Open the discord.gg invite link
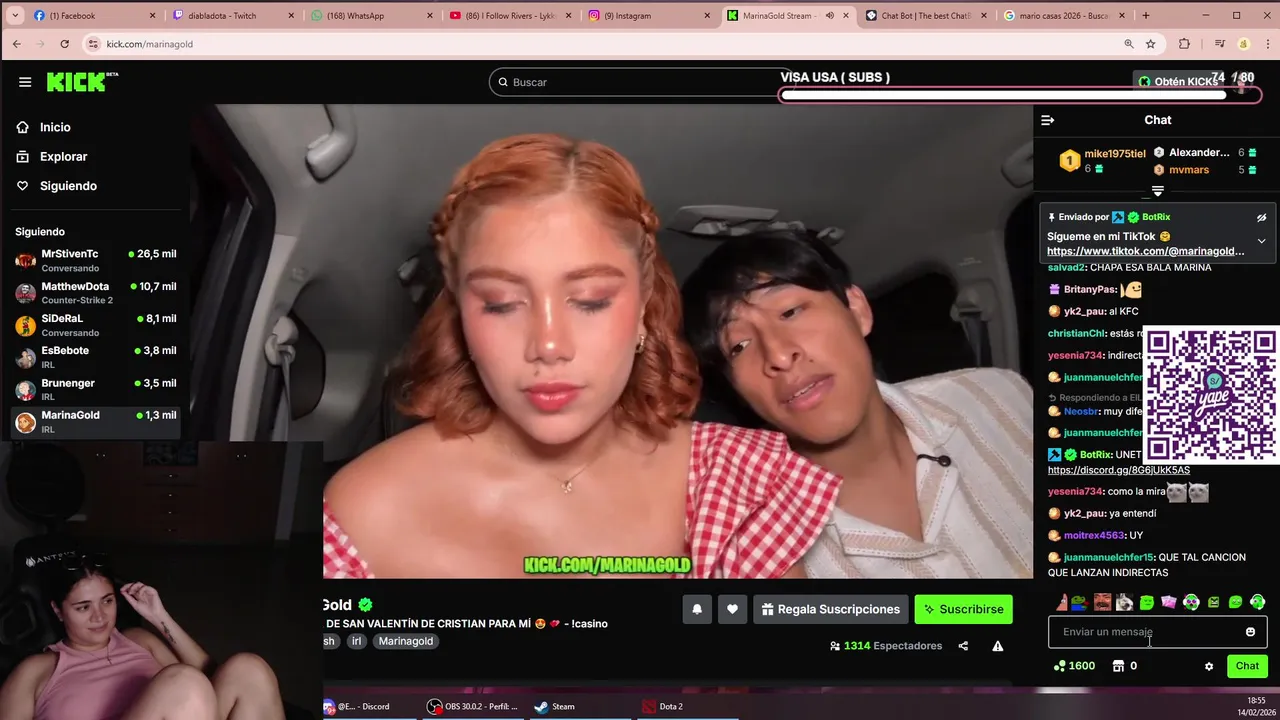The height and width of the screenshot is (720, 1280). pos(1119,470)
